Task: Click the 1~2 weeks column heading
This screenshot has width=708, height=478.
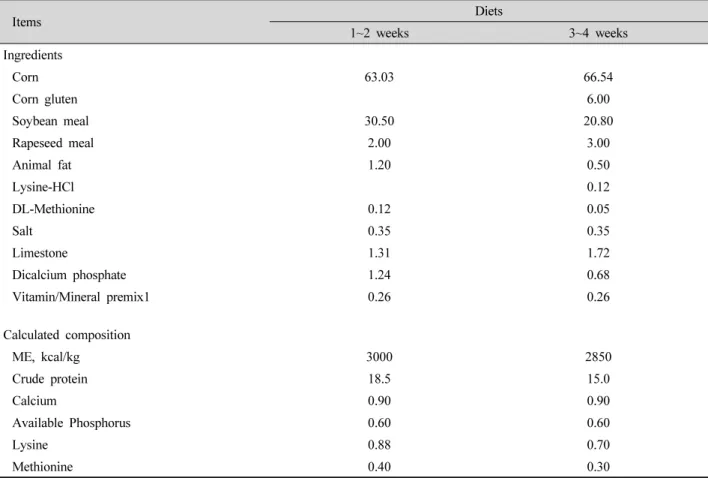Action: tap(379, 33)
